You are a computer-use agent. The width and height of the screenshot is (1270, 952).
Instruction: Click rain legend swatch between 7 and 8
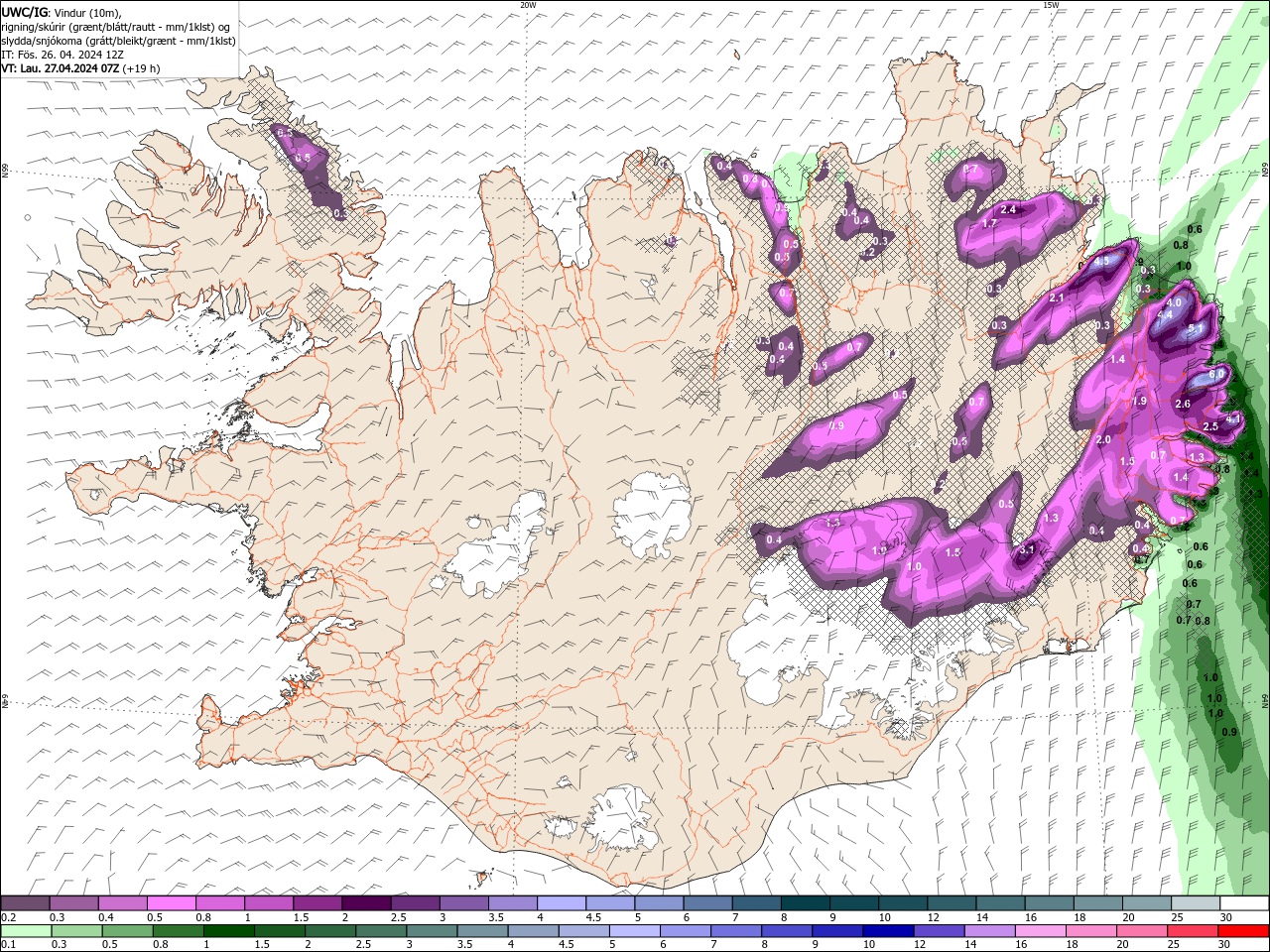point(735,931)
